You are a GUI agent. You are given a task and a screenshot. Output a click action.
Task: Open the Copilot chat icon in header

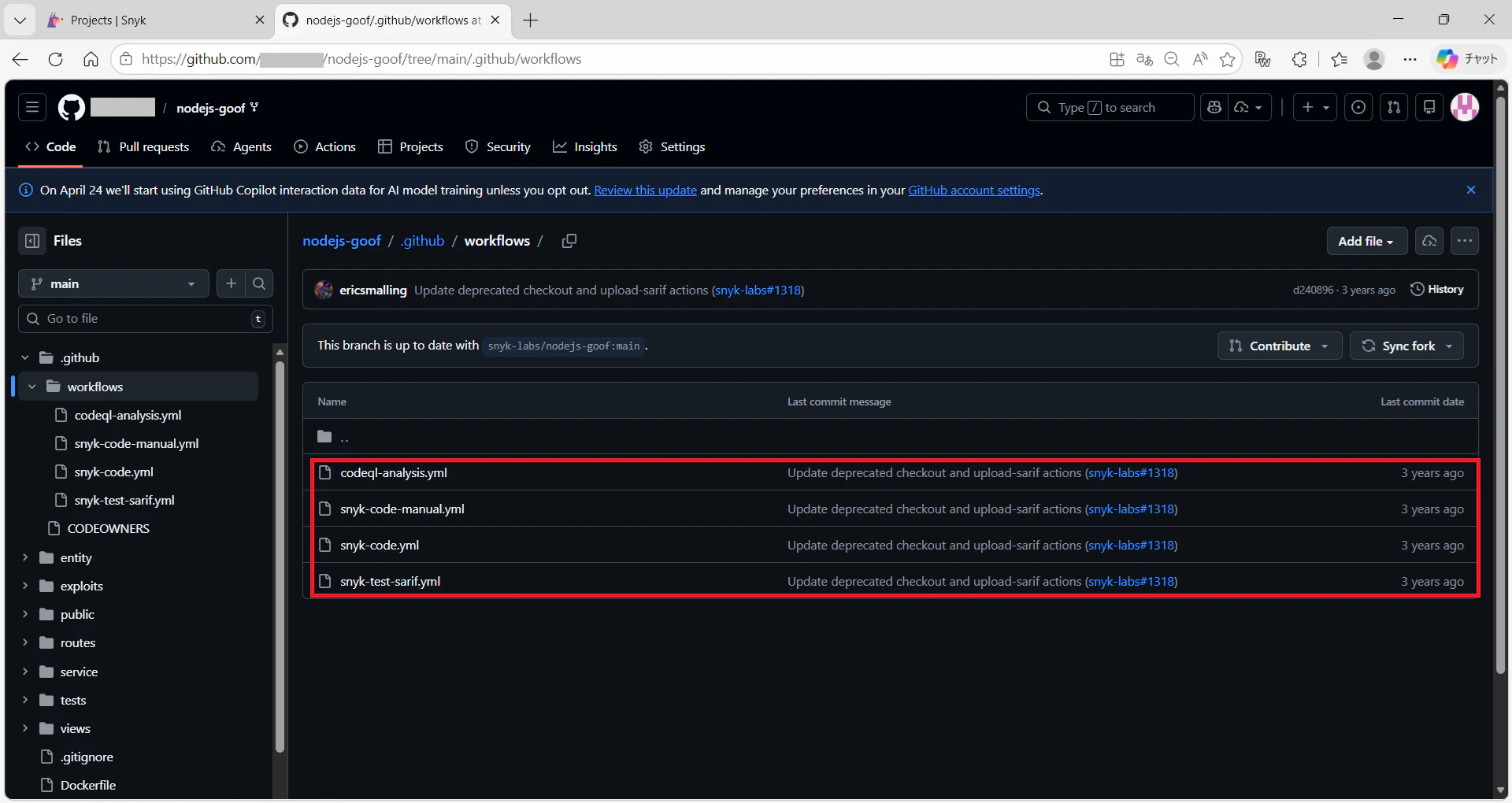click(x=1214, y=107)
